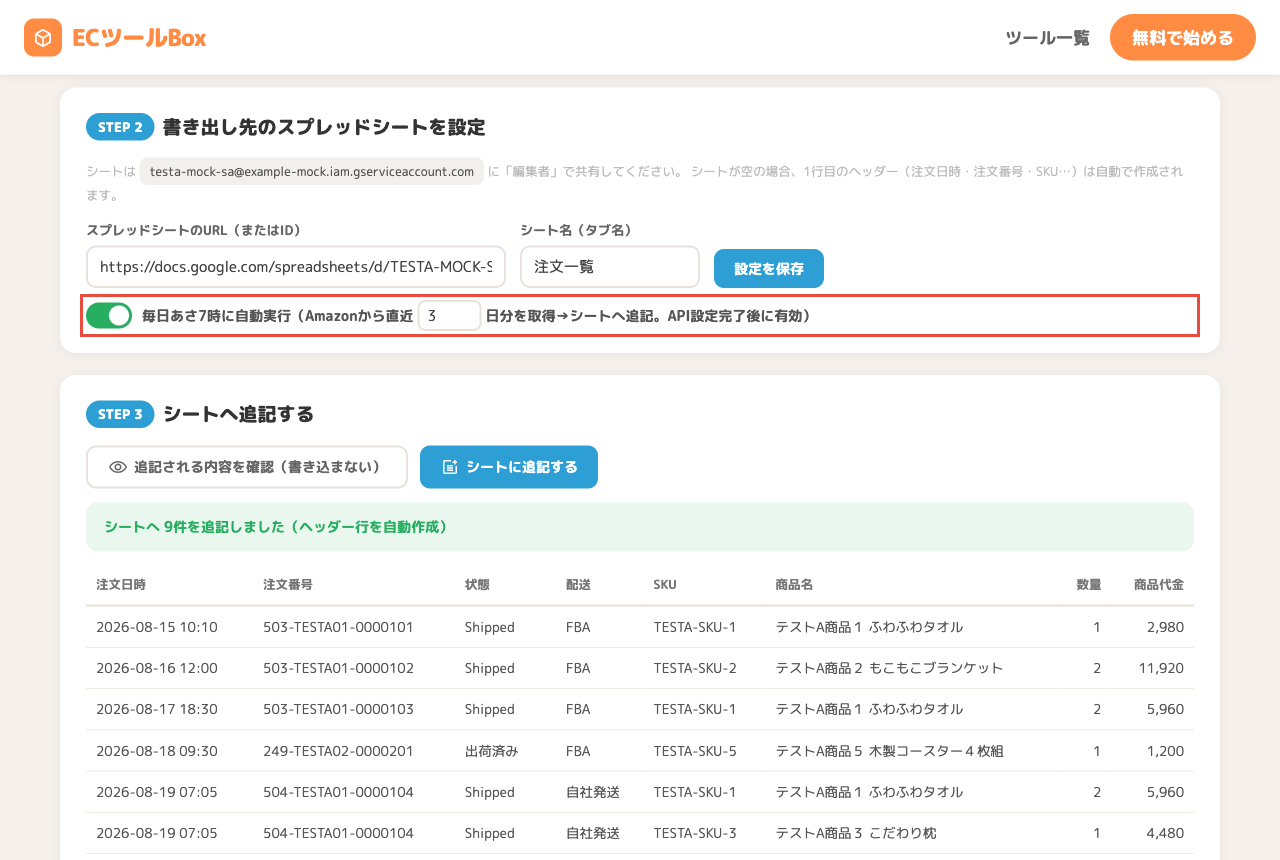1280x860 pixels.
Task: Toggle the daily 7am auto-run switch
Action: coord(109,316)
